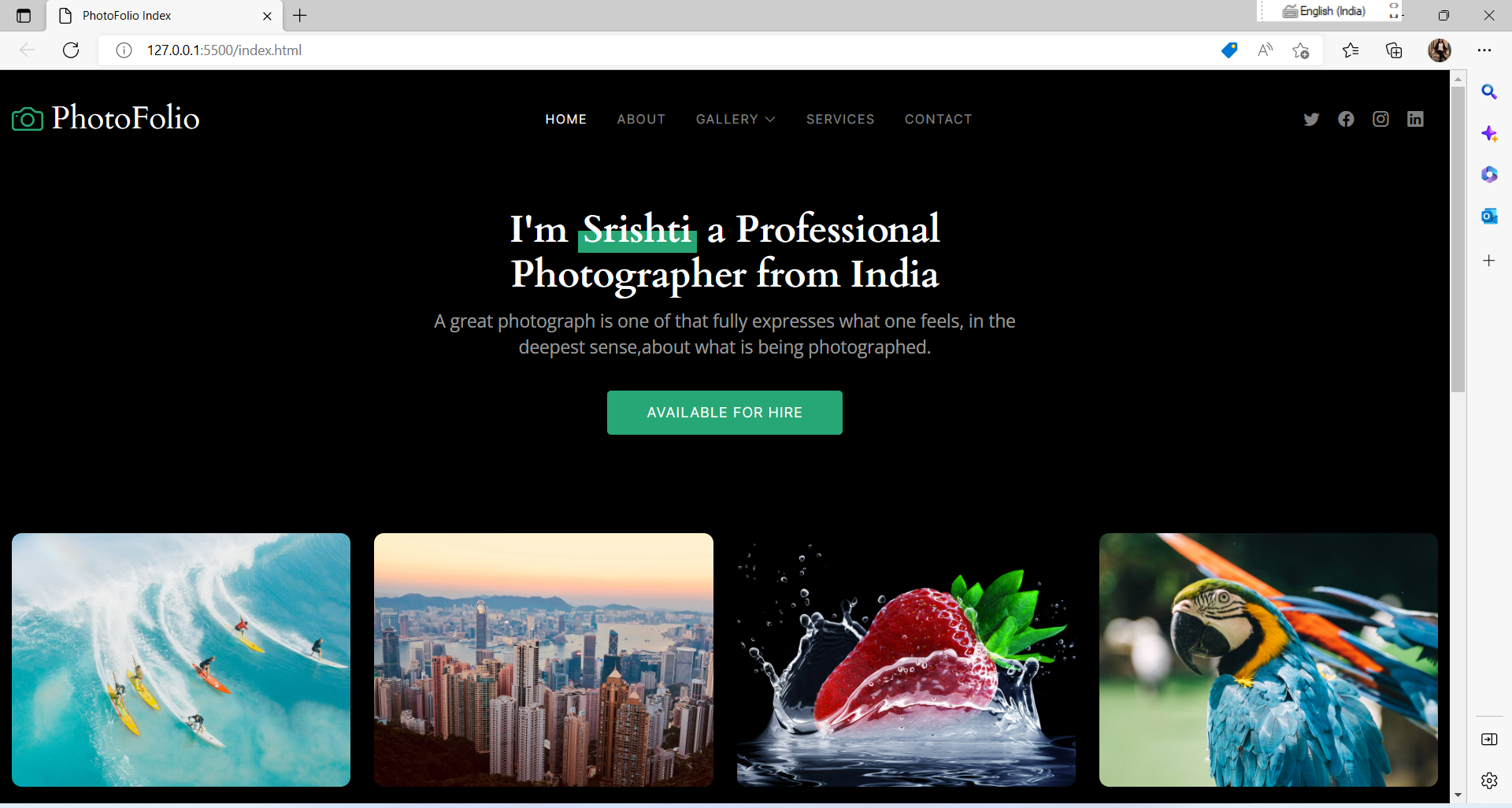Click the page refresh icon
Image resolution: width=1512 pixels, height=808 pixels.
pos(71,50)
